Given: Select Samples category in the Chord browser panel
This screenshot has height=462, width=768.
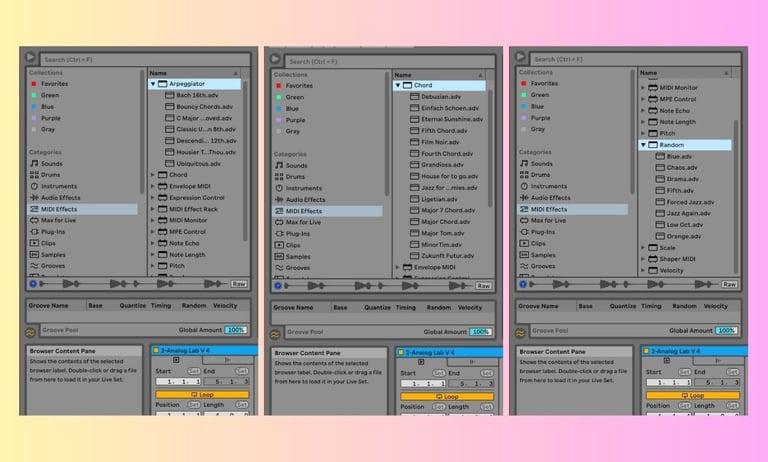Looking at the screenshot, I should (x=293, y=256).
